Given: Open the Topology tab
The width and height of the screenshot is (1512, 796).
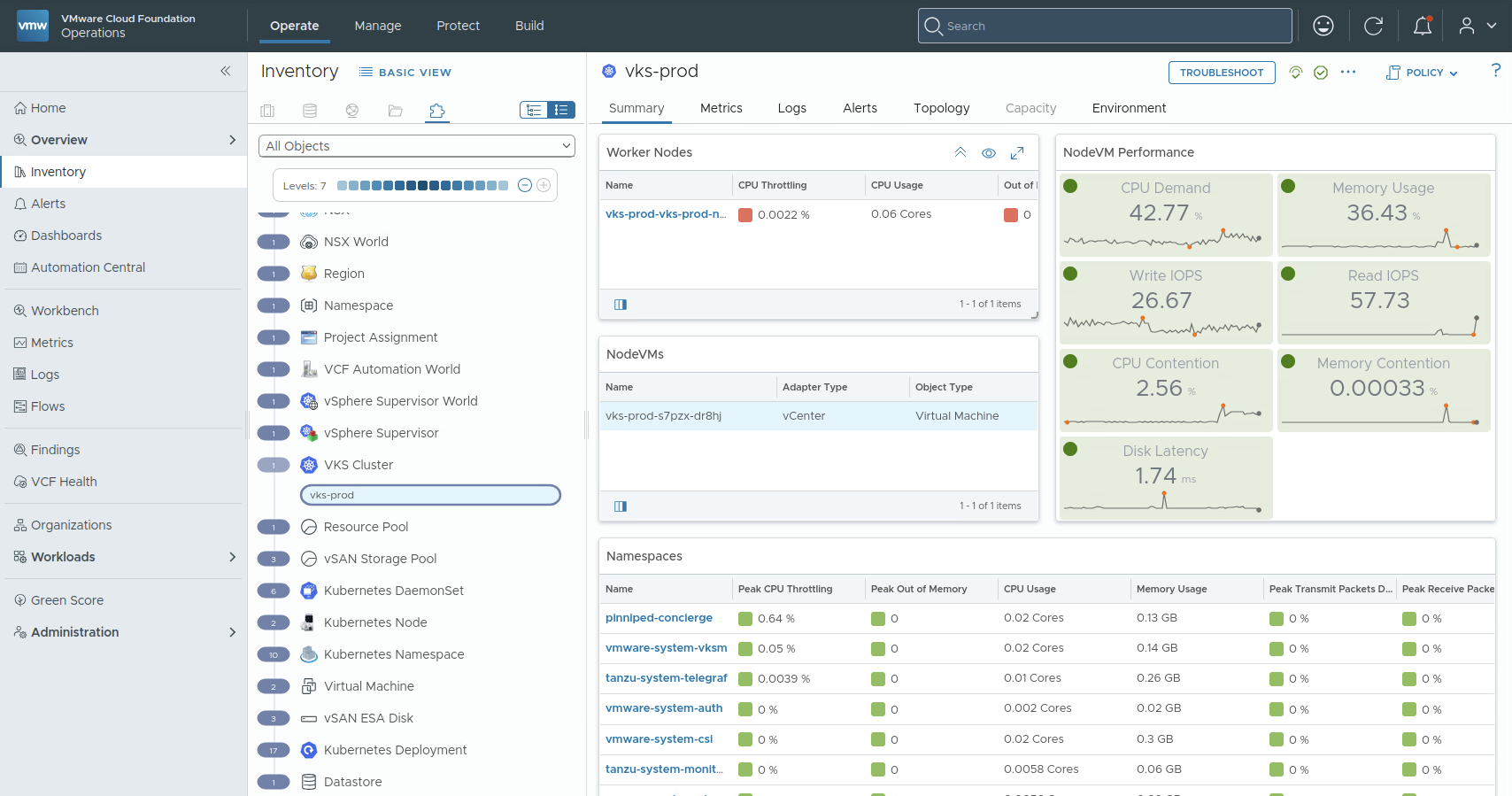Looking at the screenshot, I should [x=942, y=108].
